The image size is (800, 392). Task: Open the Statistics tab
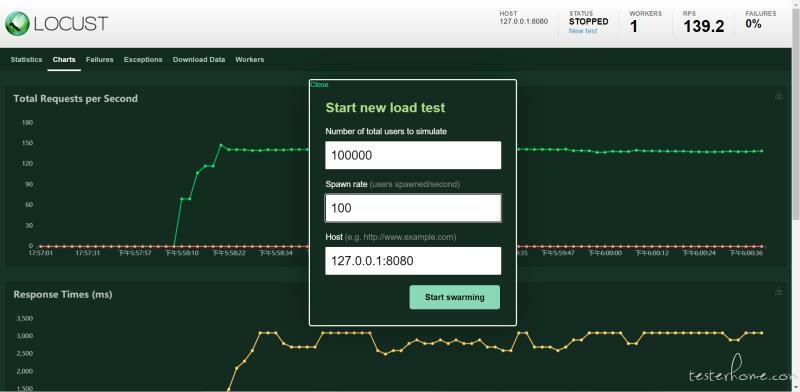click(27, 60)
